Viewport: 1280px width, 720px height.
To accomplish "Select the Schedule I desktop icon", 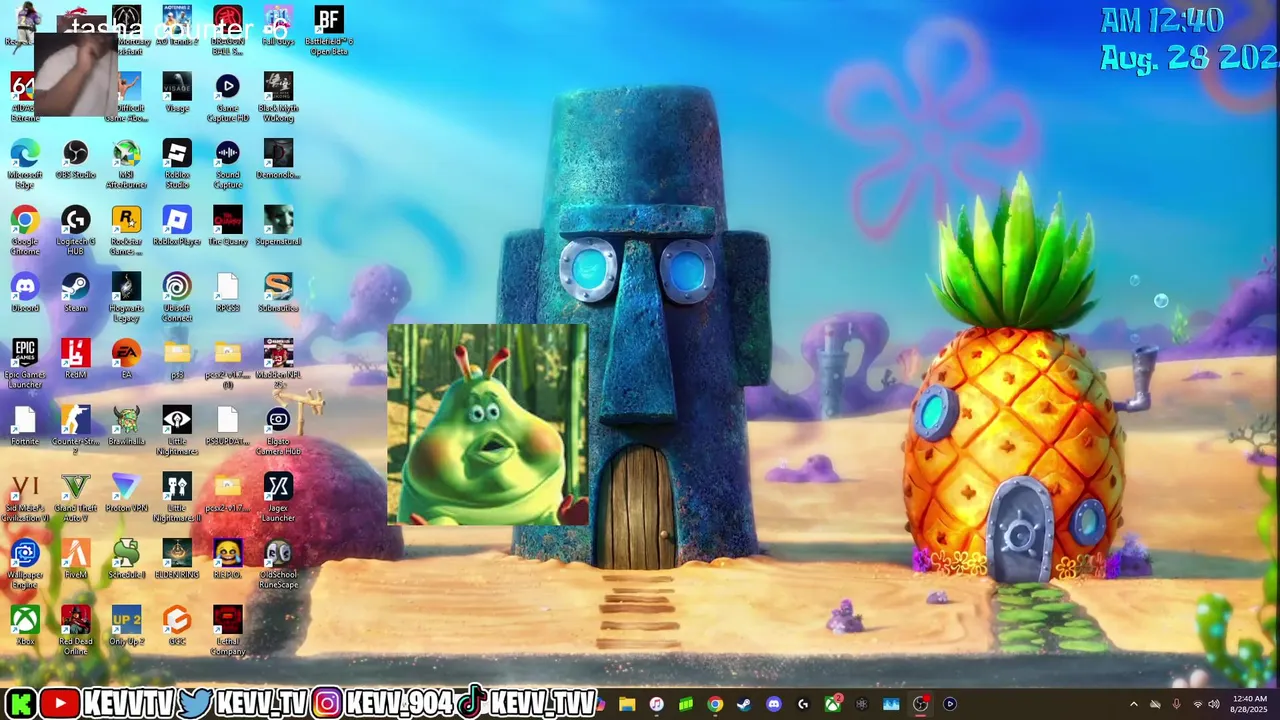I will [x=126, y=560].
